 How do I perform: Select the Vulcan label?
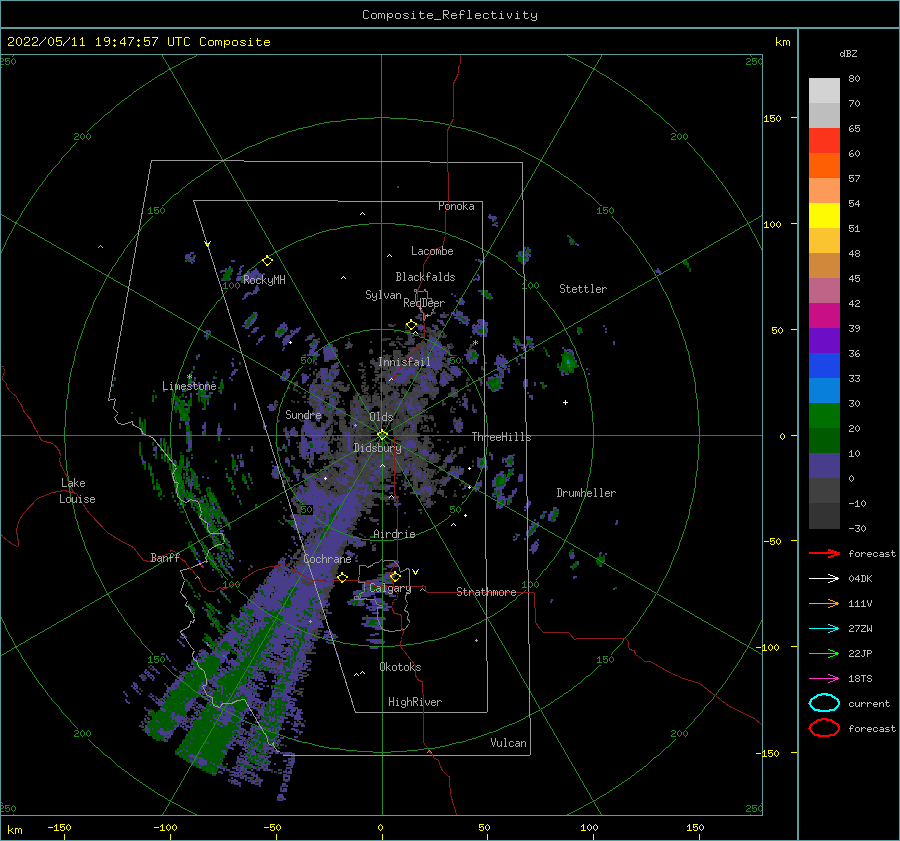click(x=509, y=743)
